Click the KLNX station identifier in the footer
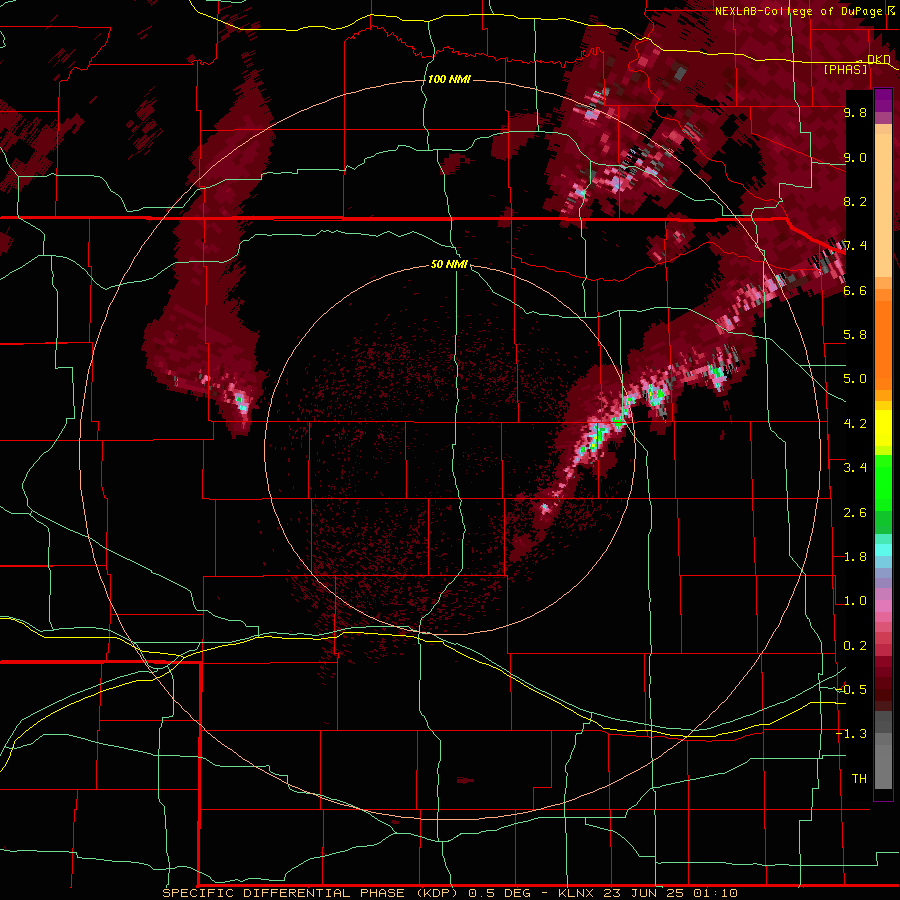This screenshot has height=900, width=900. coord(577,893)
